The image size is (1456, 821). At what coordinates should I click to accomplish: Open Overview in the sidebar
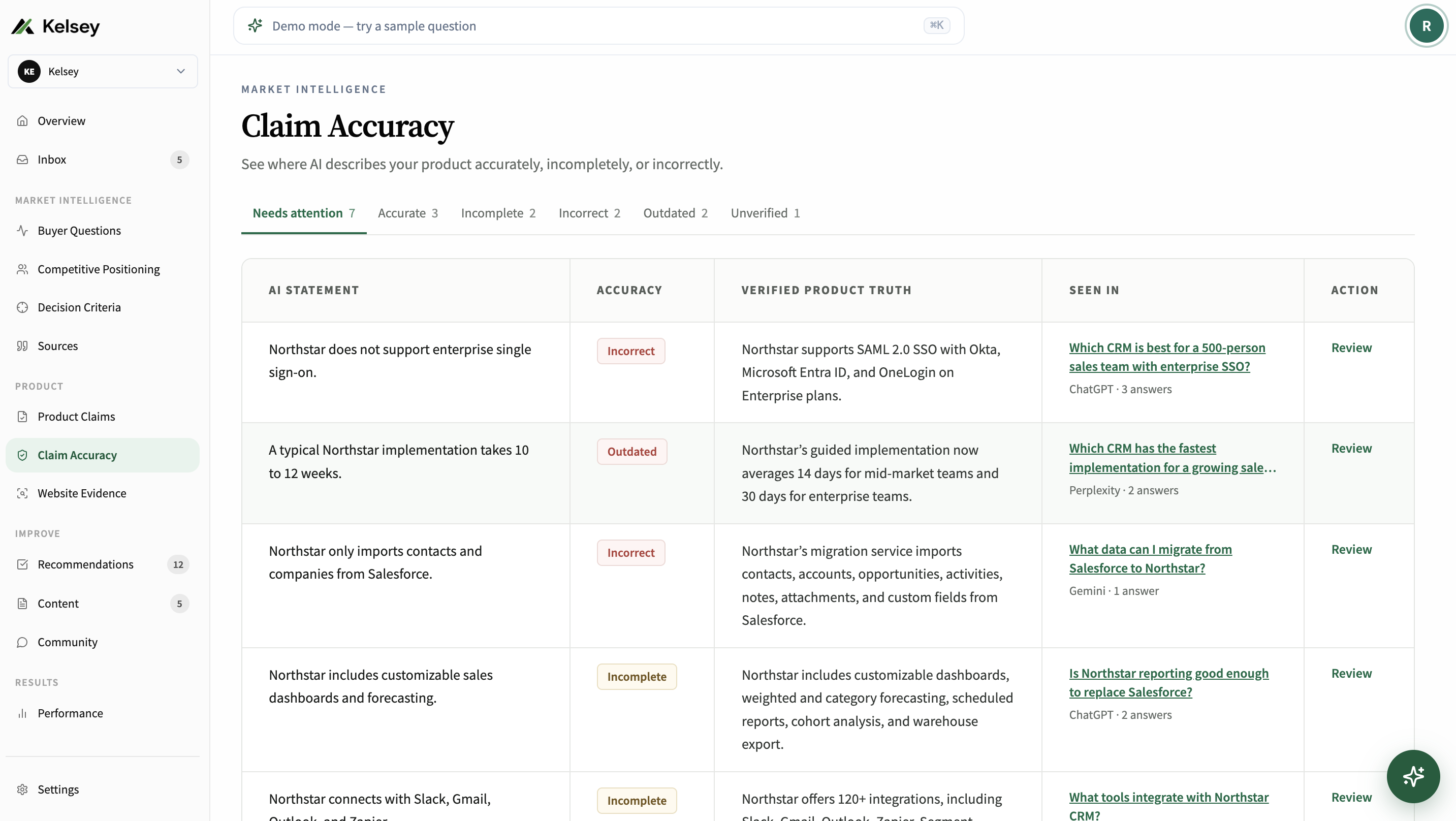102,121
